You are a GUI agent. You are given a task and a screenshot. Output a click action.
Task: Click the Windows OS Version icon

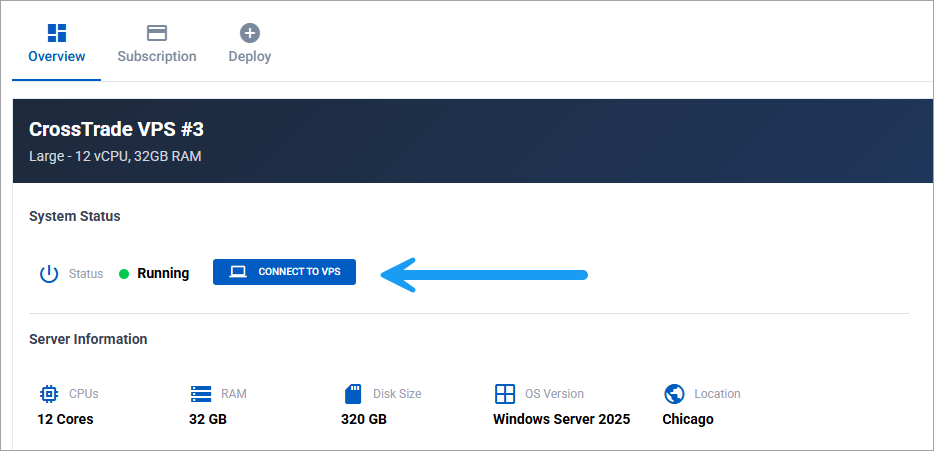click(505, 393)
